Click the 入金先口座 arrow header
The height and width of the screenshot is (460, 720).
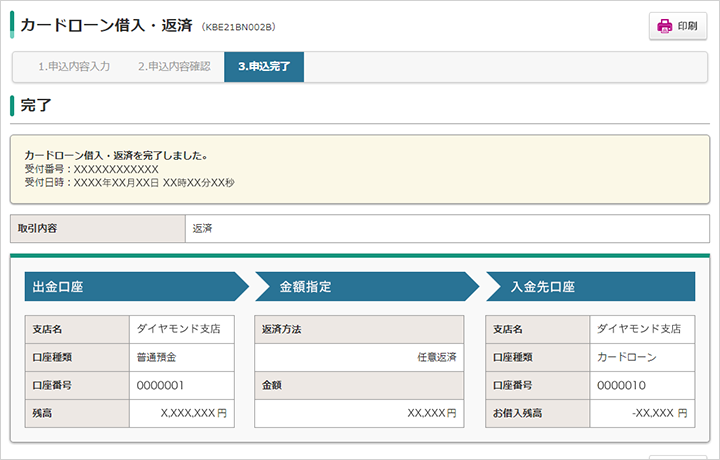point(591,287)
